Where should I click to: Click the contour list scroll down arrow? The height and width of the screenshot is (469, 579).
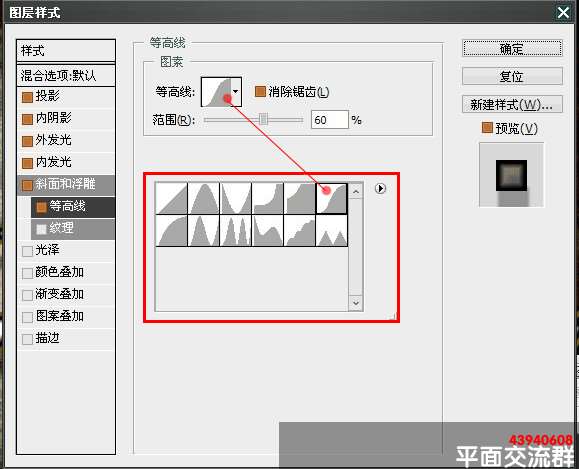click(356, 303)
